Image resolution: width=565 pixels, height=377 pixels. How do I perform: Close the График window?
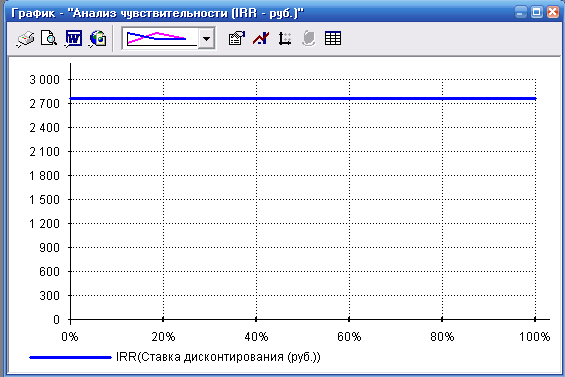(x=553, y=13)
